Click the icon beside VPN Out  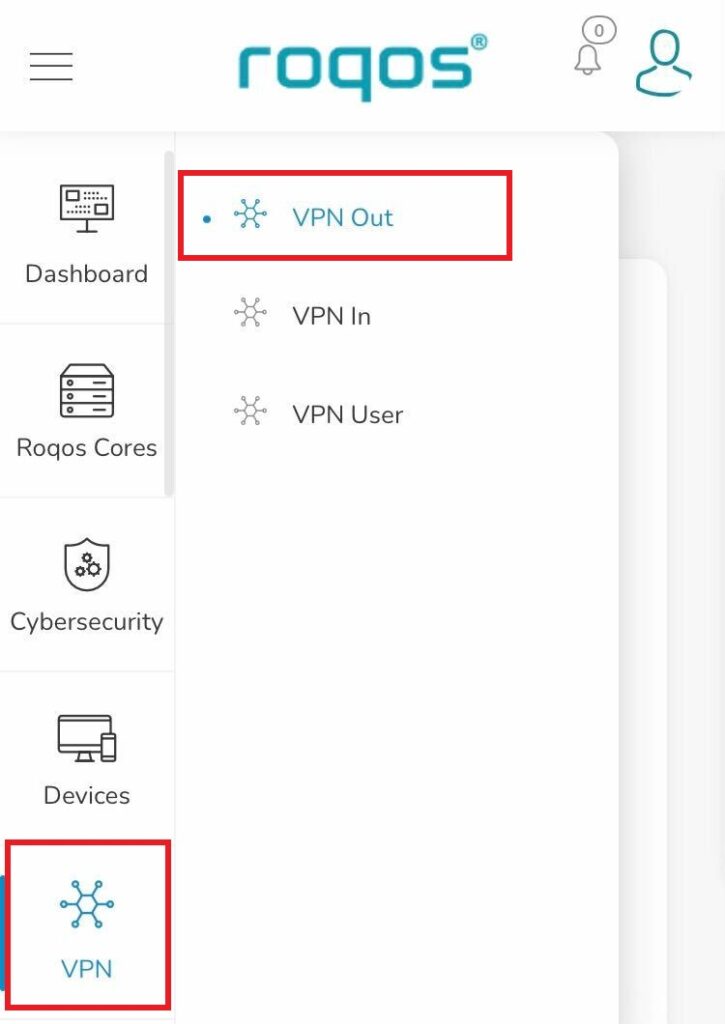(250, 214)
